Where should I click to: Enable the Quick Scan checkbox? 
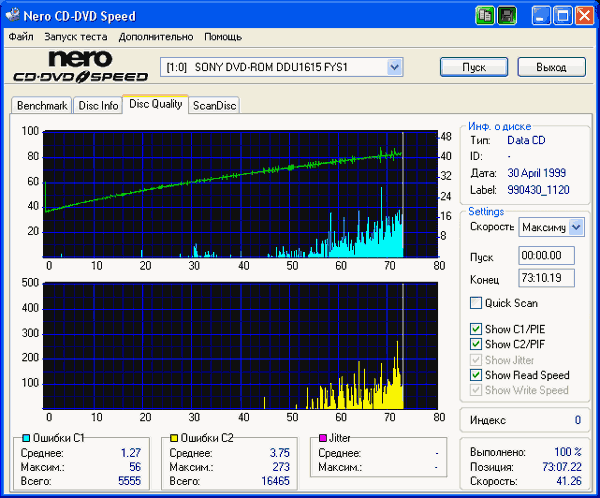(476, 303)
